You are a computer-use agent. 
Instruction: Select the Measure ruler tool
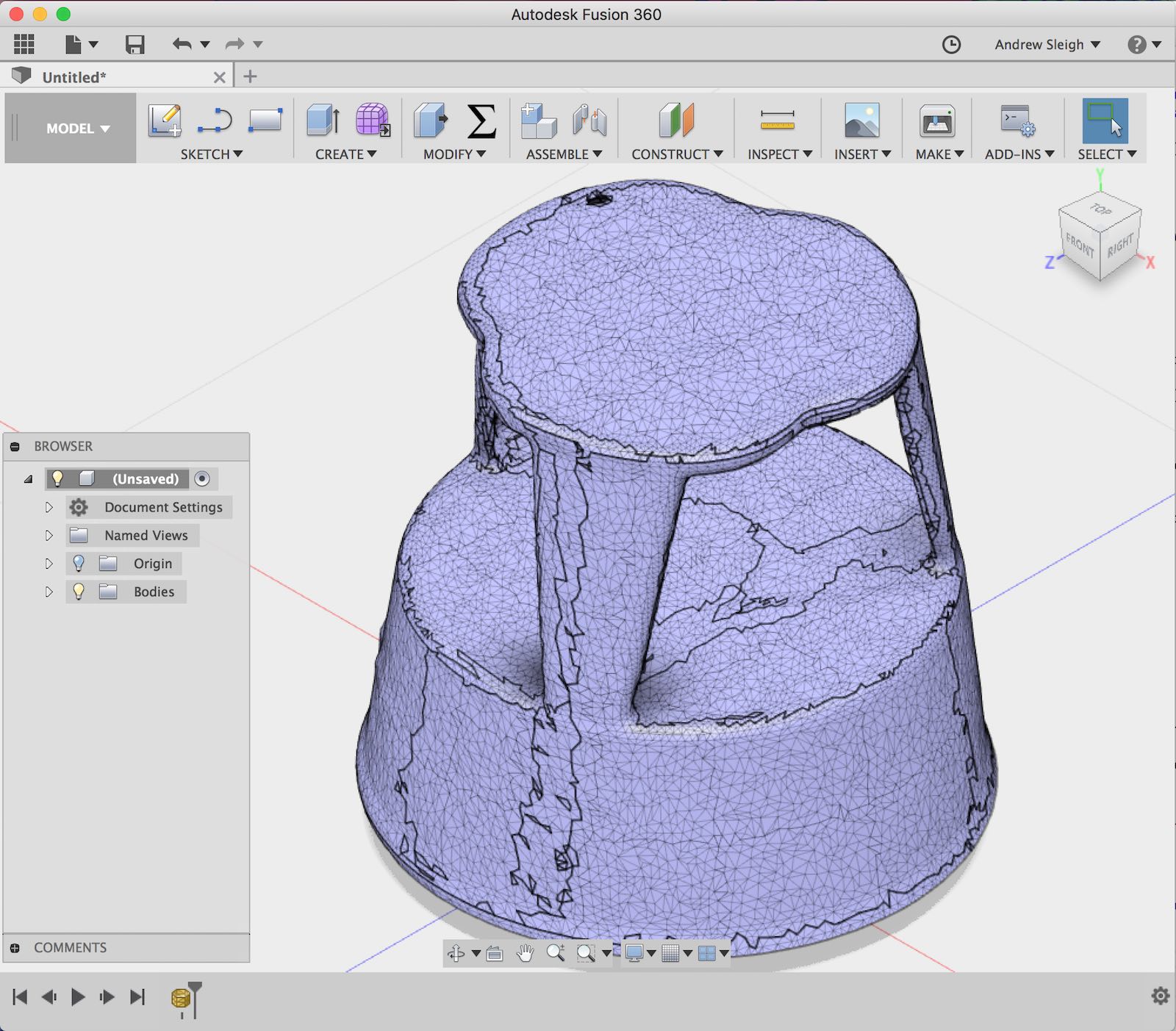pos(778,120)
